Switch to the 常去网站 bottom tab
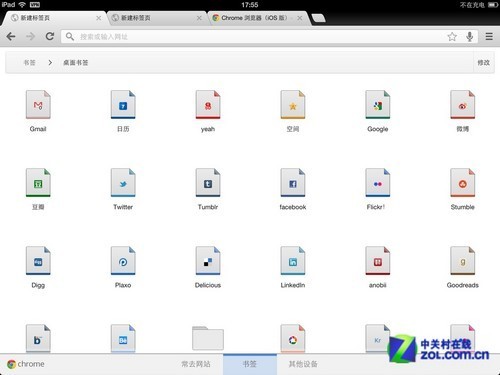500x375 pixels. pos(196,364)
